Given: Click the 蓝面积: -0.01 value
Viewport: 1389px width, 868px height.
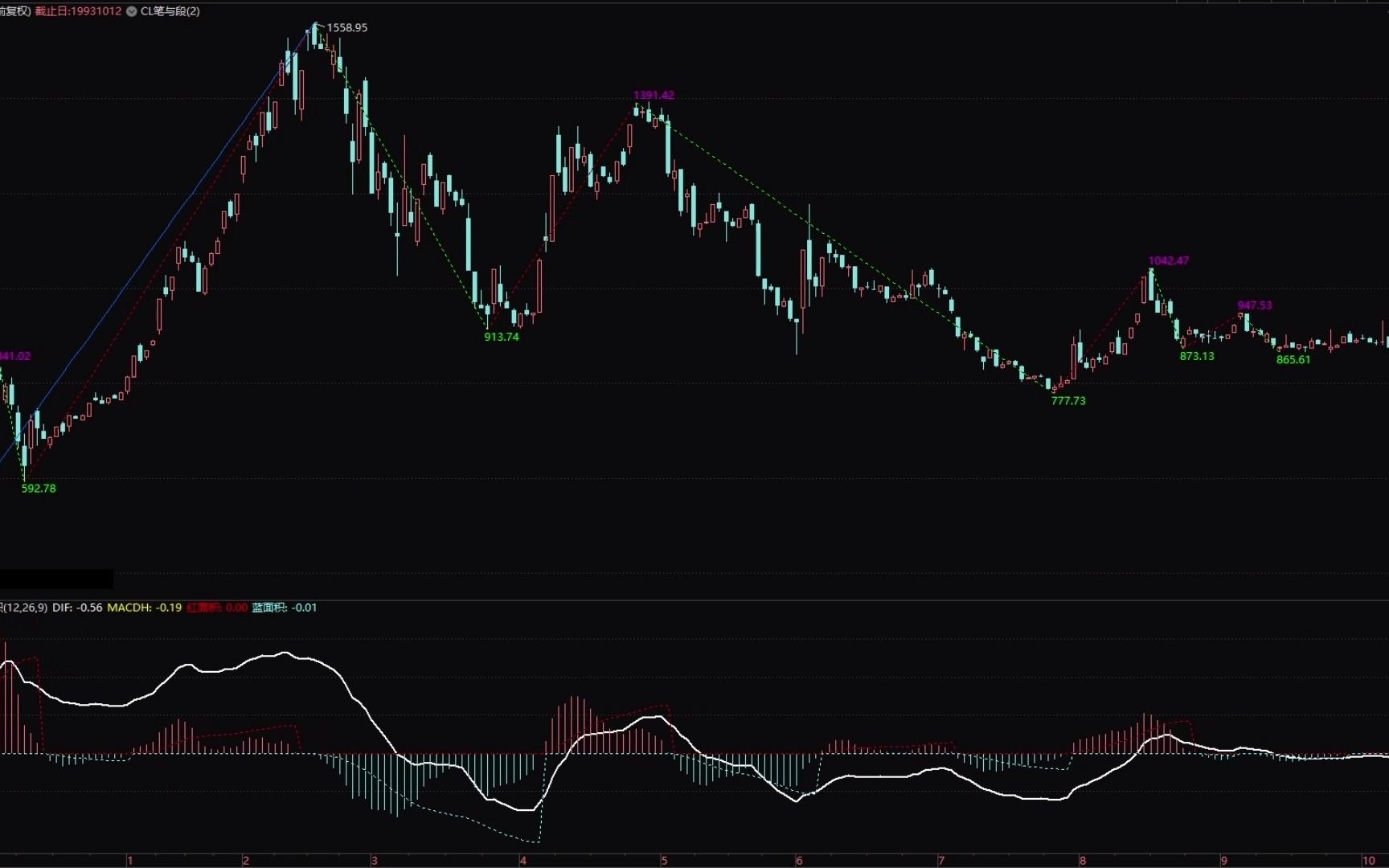Looking at the screenshot, I should coord(285,608).
